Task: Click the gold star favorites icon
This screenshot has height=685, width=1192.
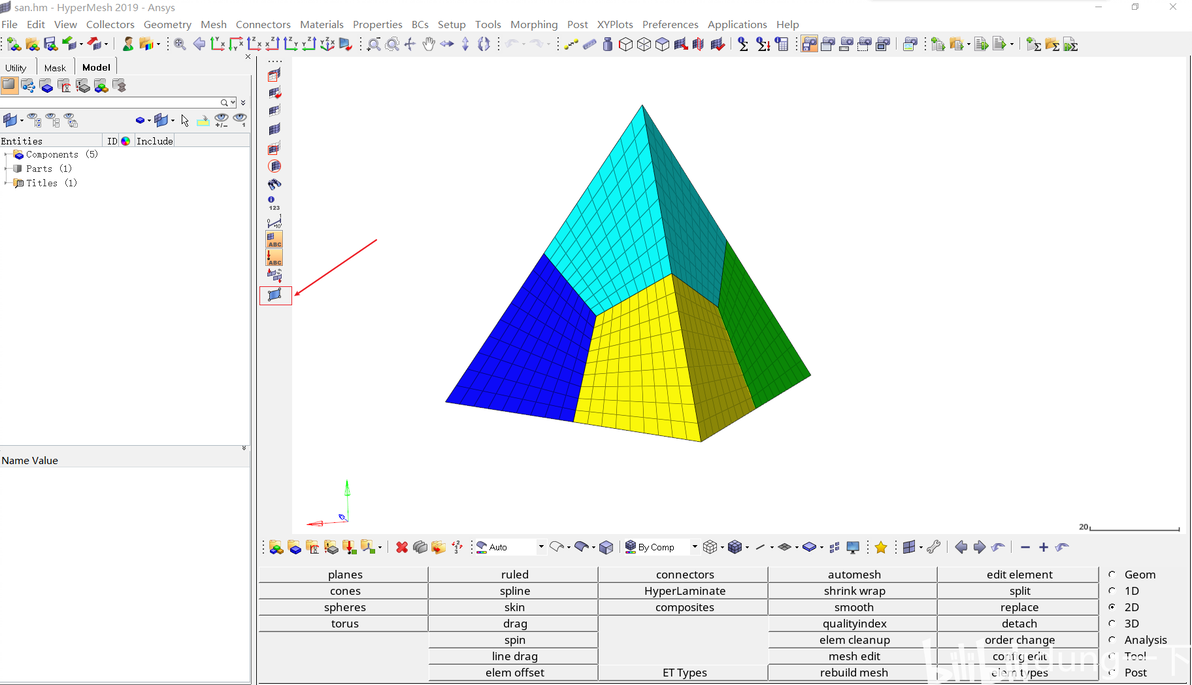Action: (881, 547)
